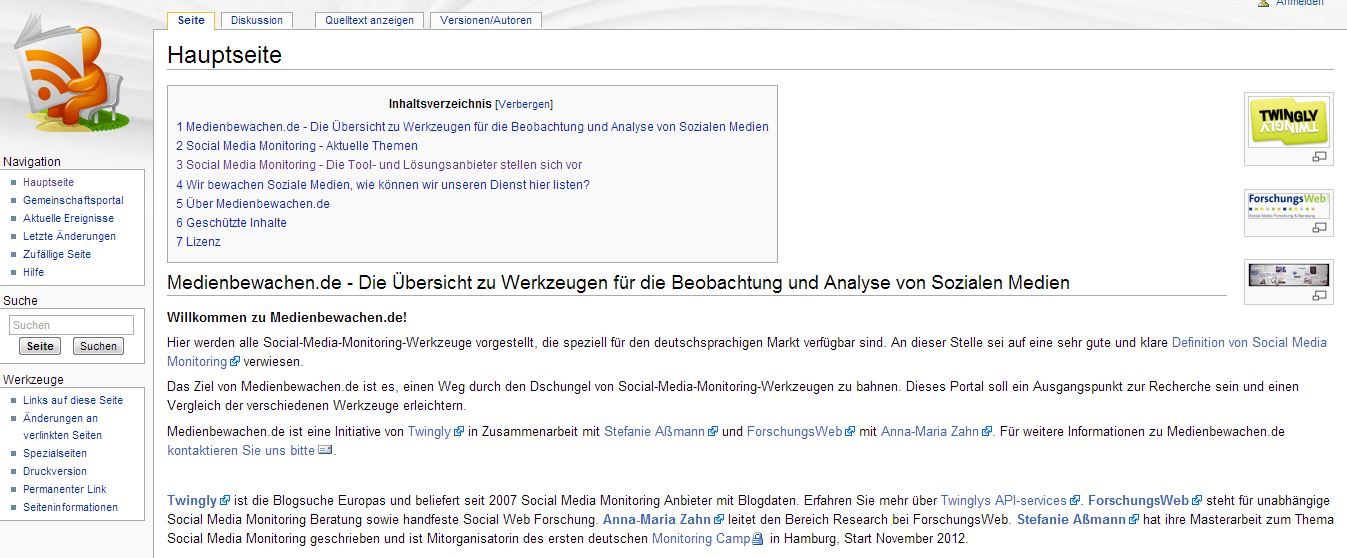1347x558 pixels.
Task: Enlarge the third screenshot thumbnail via its magnify icon
Action: tap(1319, 295)
